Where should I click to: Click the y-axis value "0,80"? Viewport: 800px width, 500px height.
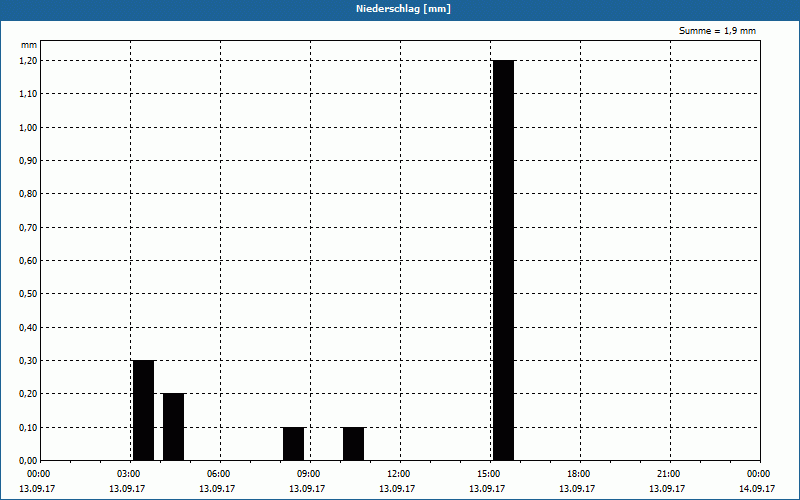tap(28, 194)
